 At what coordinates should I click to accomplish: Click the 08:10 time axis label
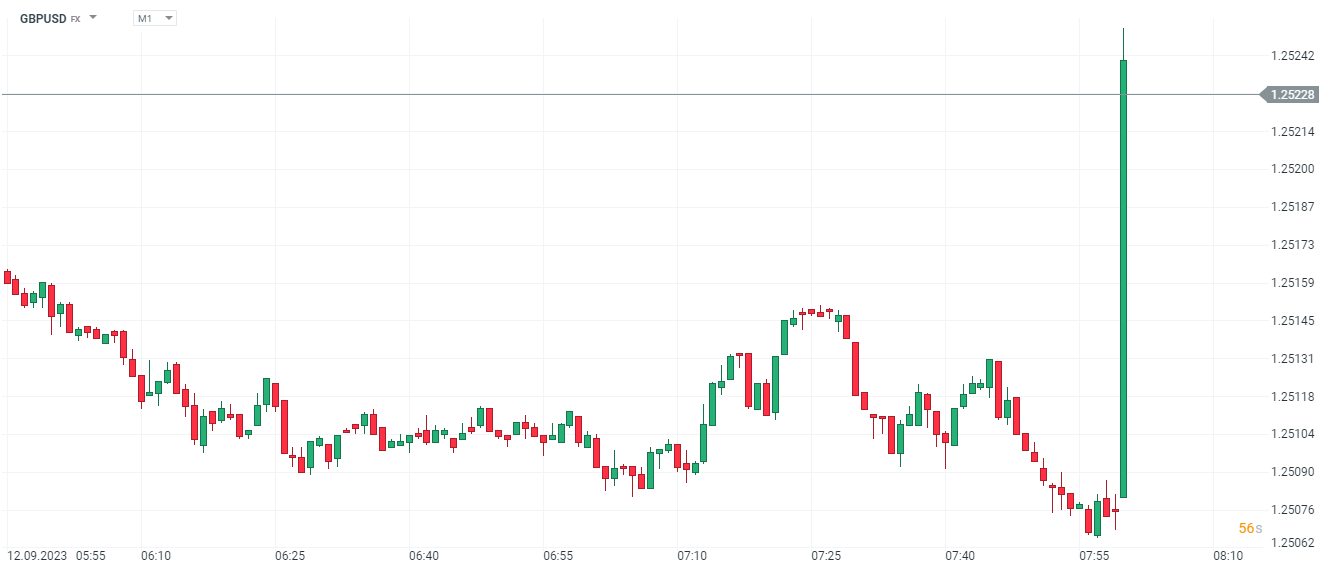[1228, 556]
